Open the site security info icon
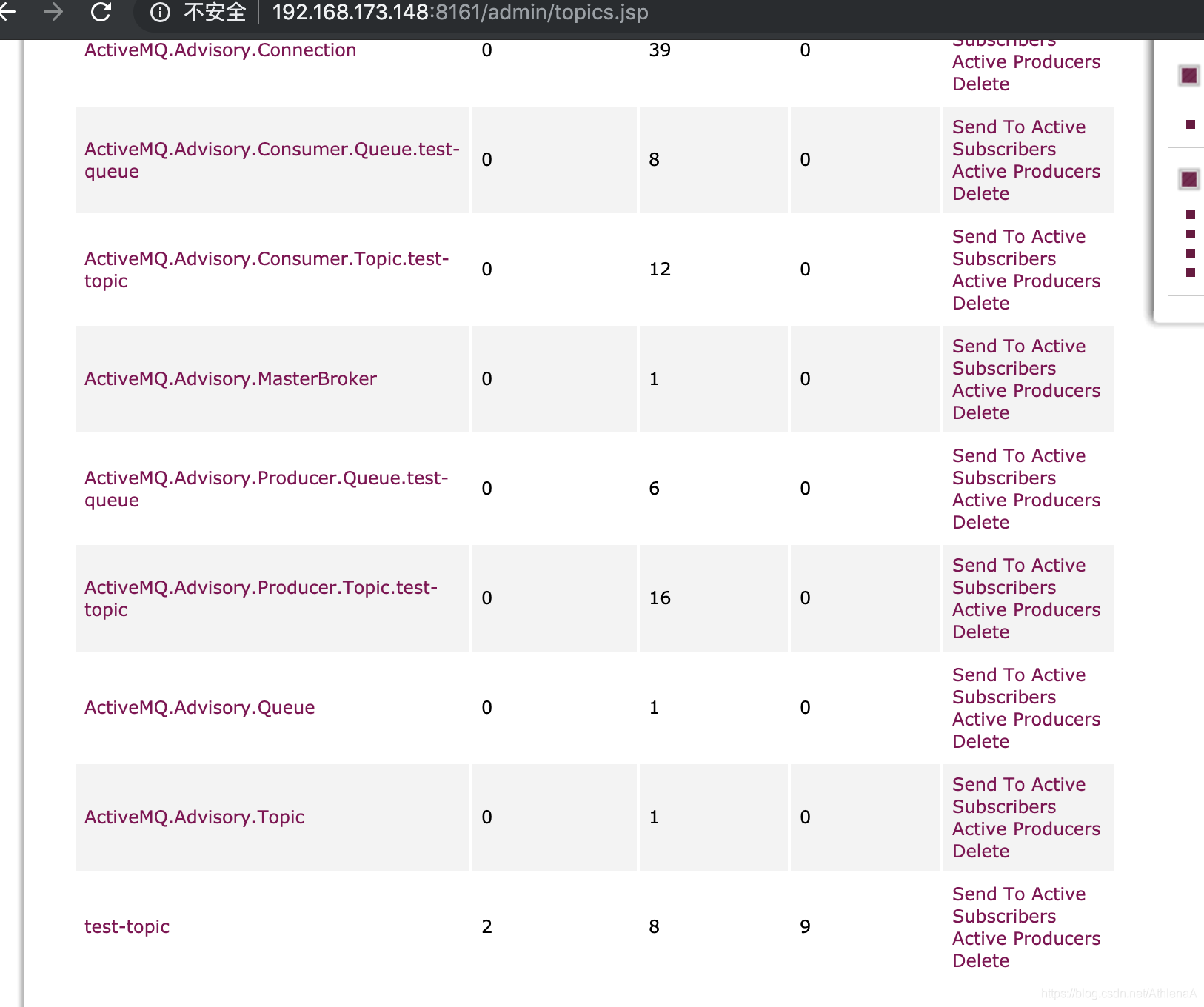 [x=160, y=12]
